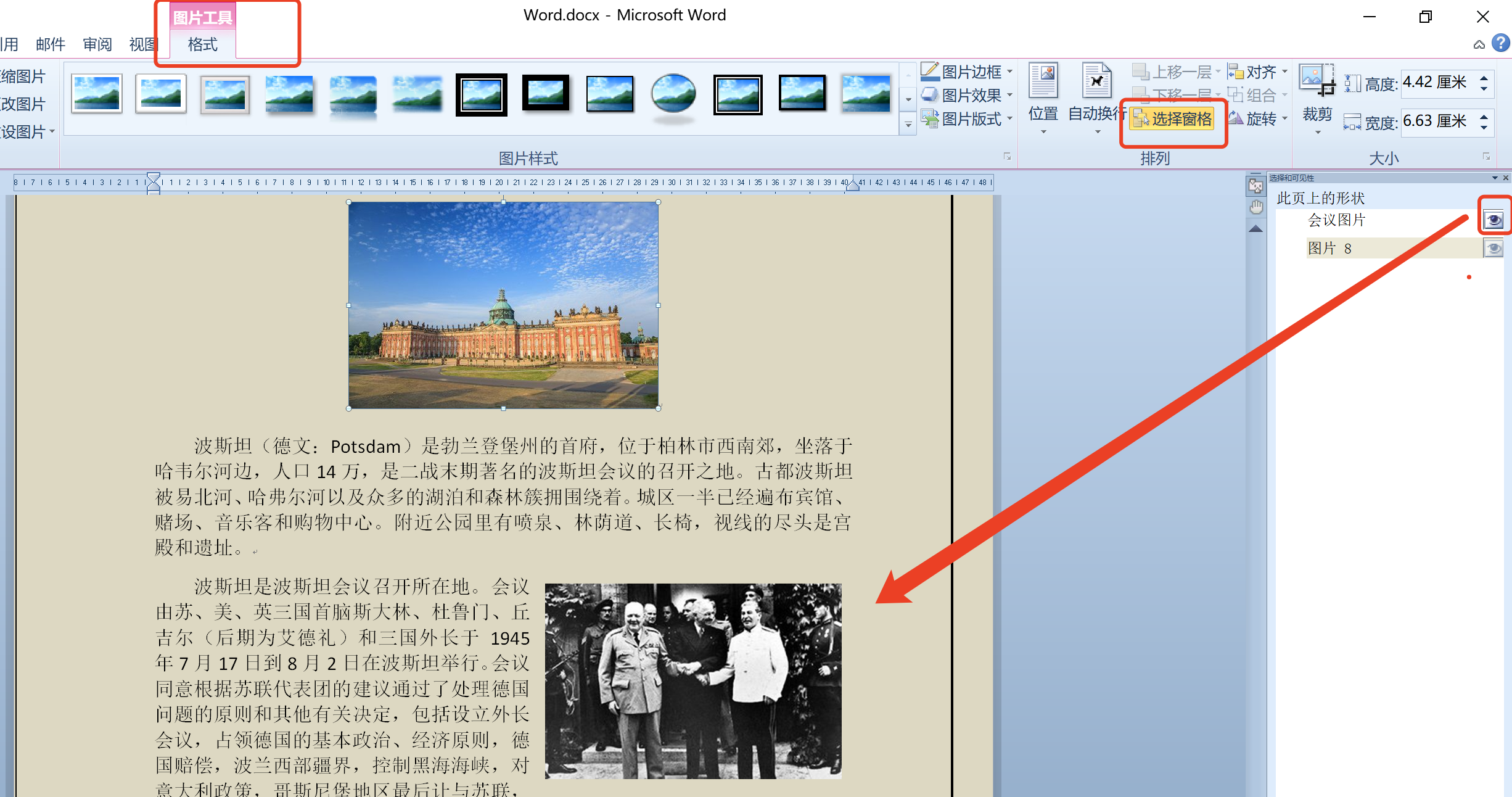Click the ribbon help question mark icon
The width and height of the screenshot is (1512, 797).
coord(1500,43)
